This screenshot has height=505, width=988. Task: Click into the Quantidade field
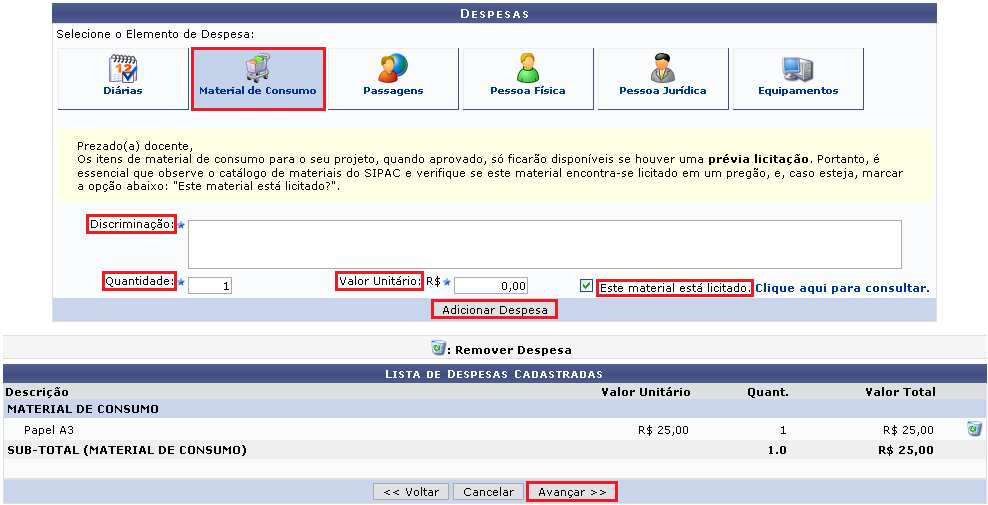coord(210,286)
